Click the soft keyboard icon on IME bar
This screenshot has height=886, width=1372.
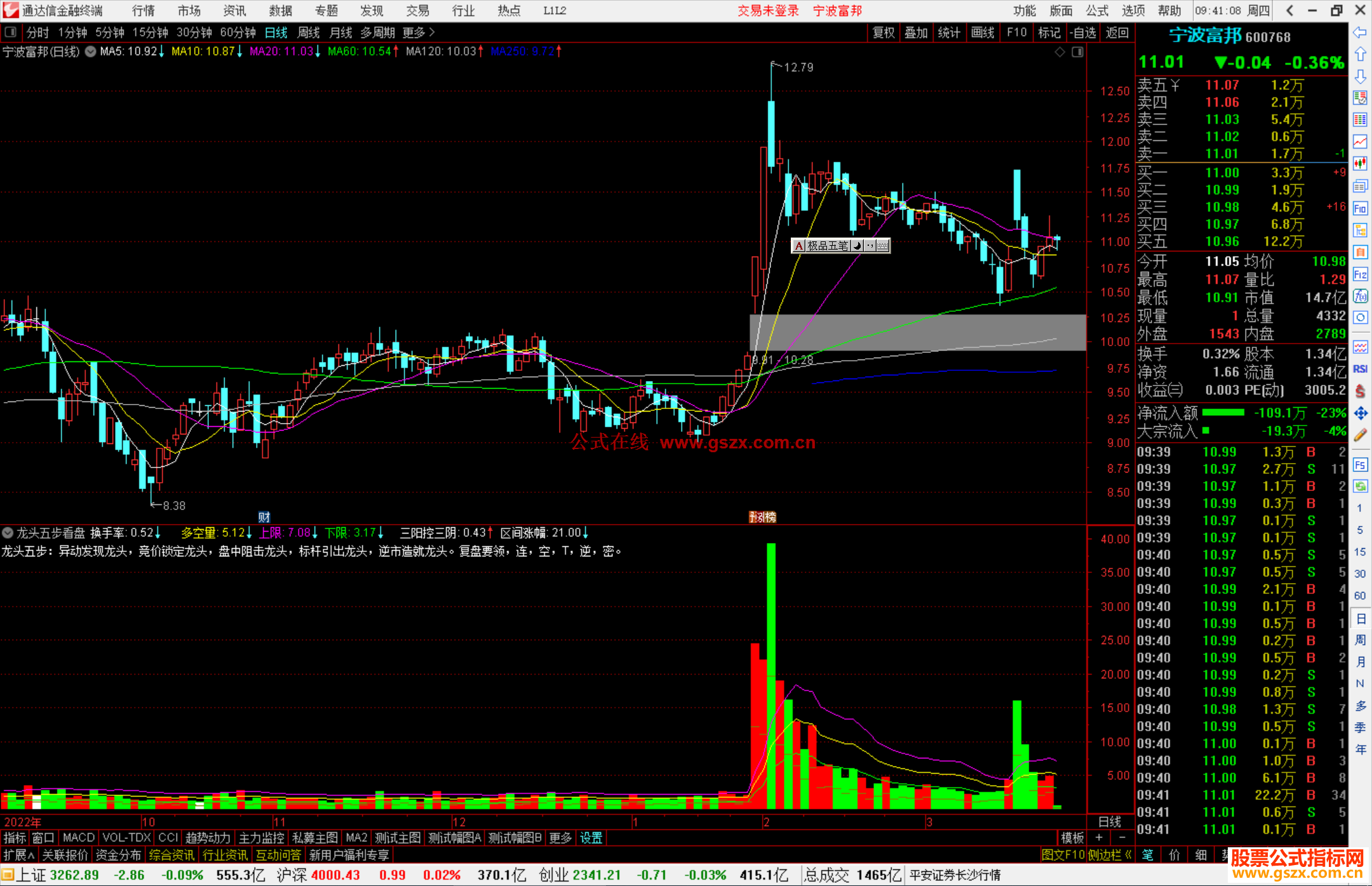pyautogui.click(x=883, y=246)
